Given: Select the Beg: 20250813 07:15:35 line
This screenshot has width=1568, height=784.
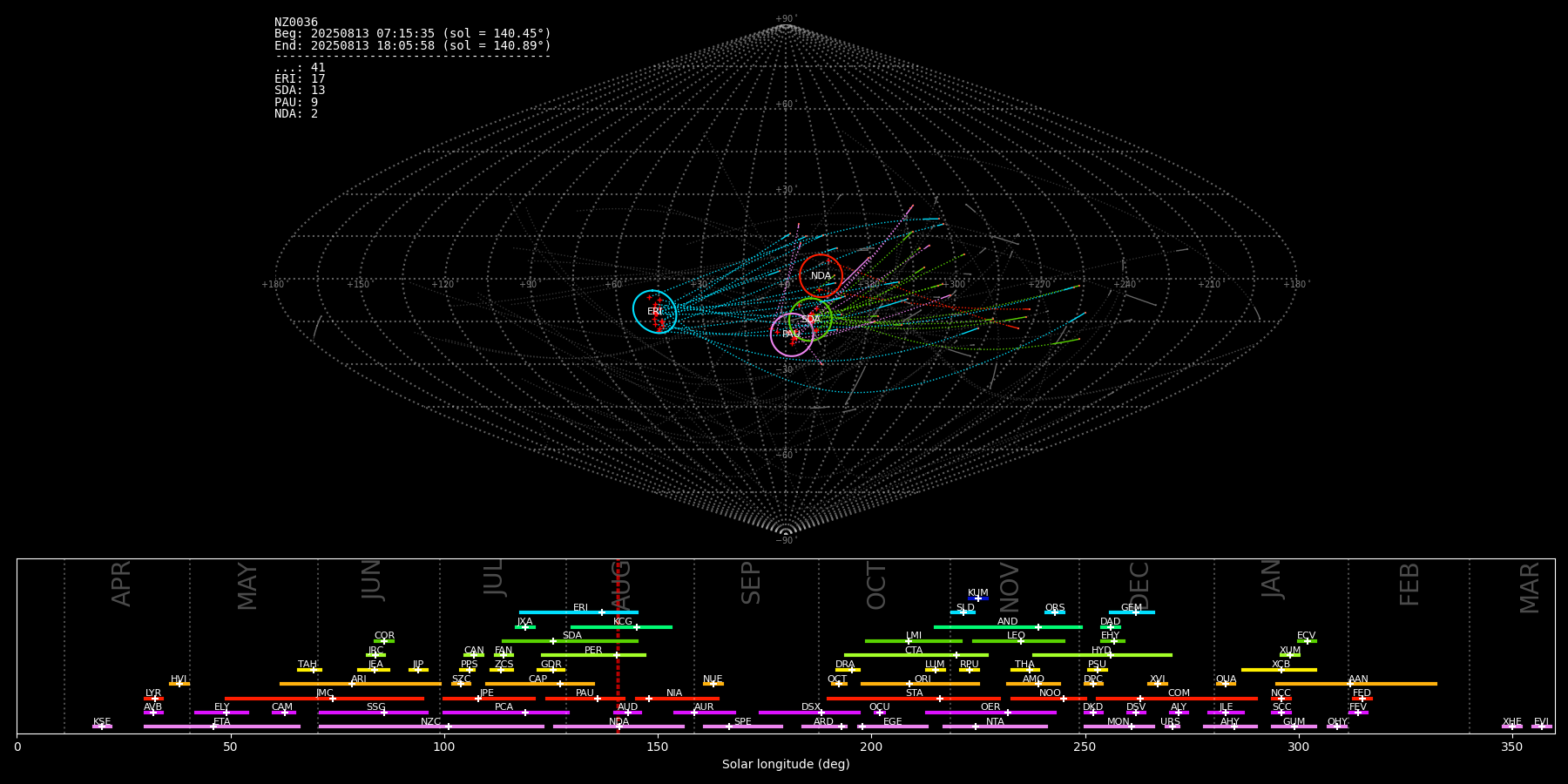Looking at the screenshot, I should pyautogui.click(x=413, y=34).
